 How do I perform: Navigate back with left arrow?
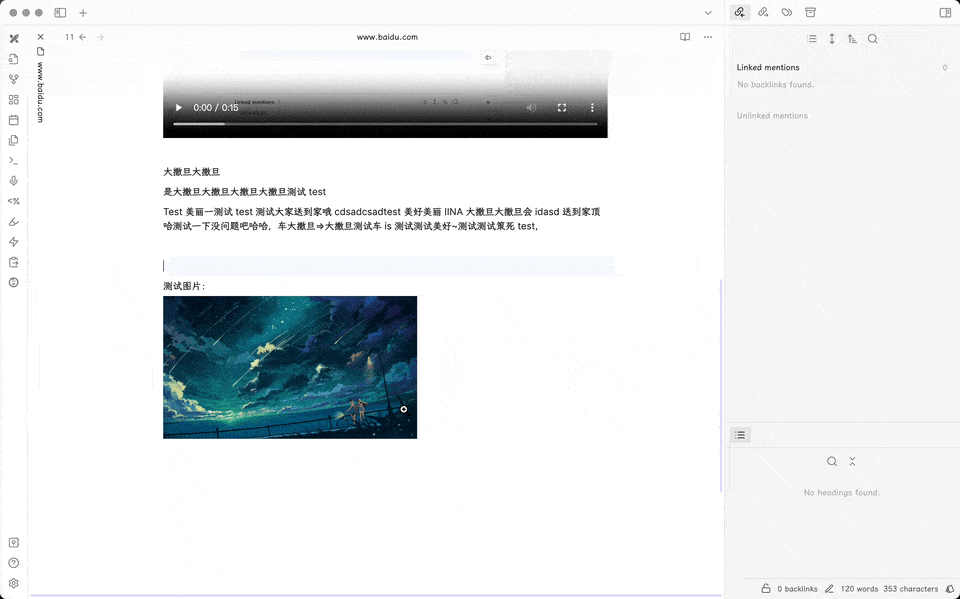(x=83, y=37)
